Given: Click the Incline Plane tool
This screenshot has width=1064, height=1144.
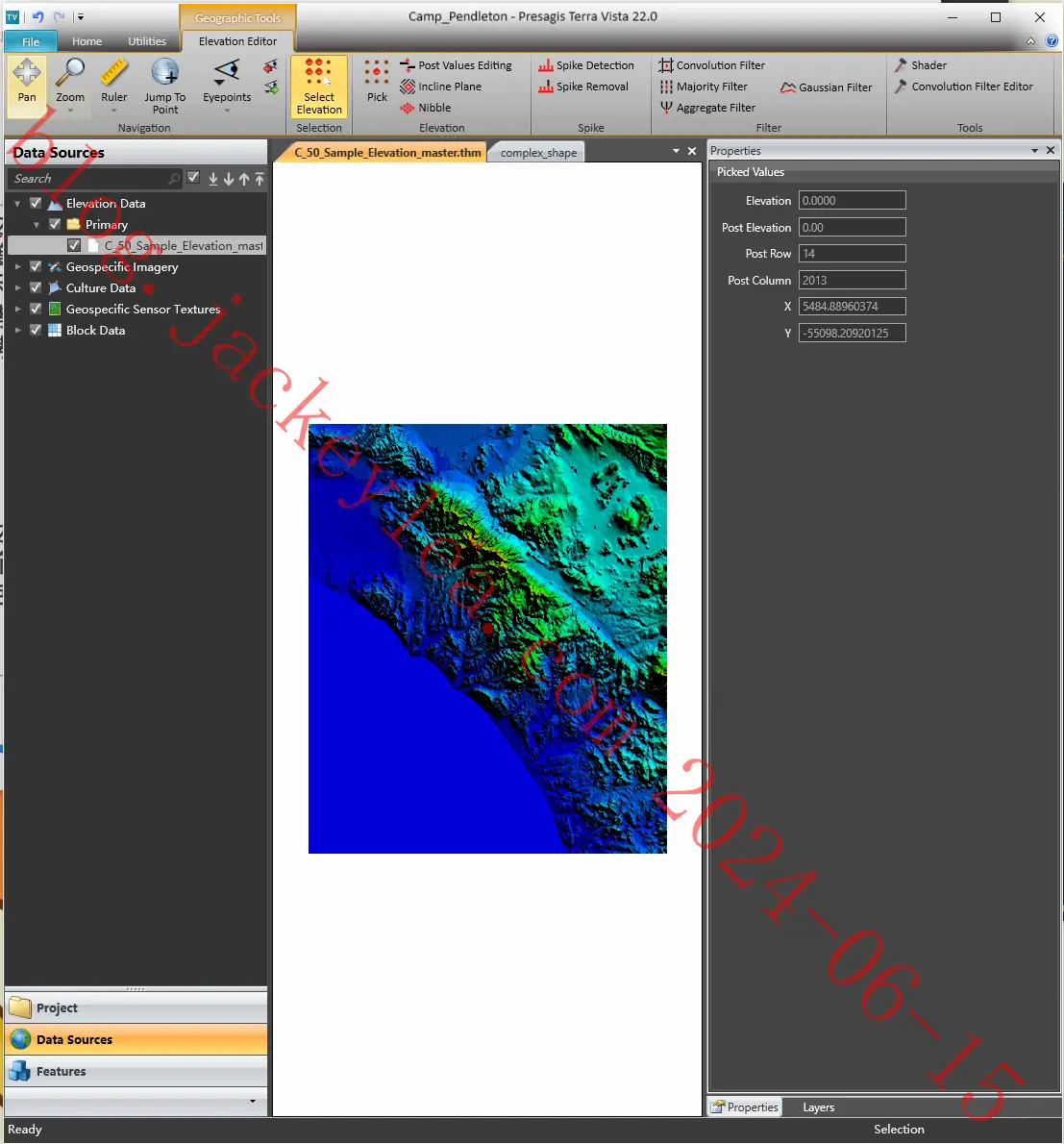Looking at the screenshot, I should [x=440, y=87].
